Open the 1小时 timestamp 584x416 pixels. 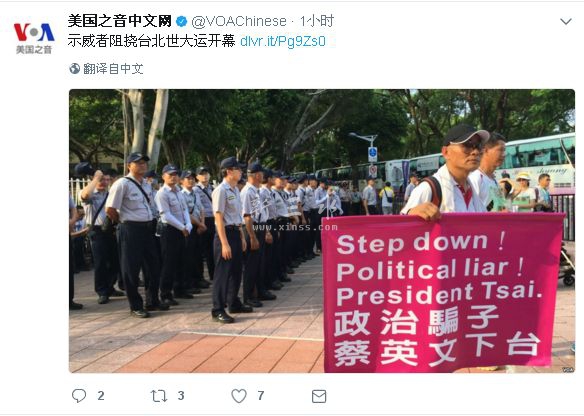(x=317, y=21)
